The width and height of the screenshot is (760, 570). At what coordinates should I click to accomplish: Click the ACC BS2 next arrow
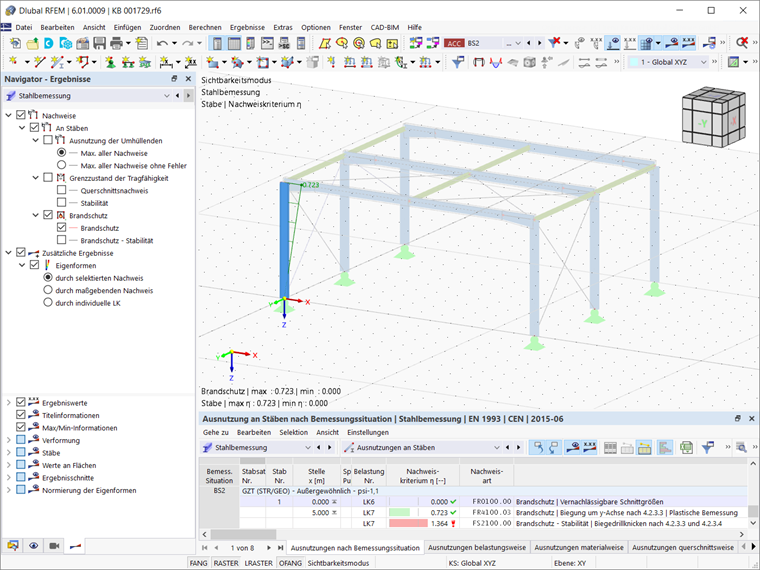(x=539, y=43)
